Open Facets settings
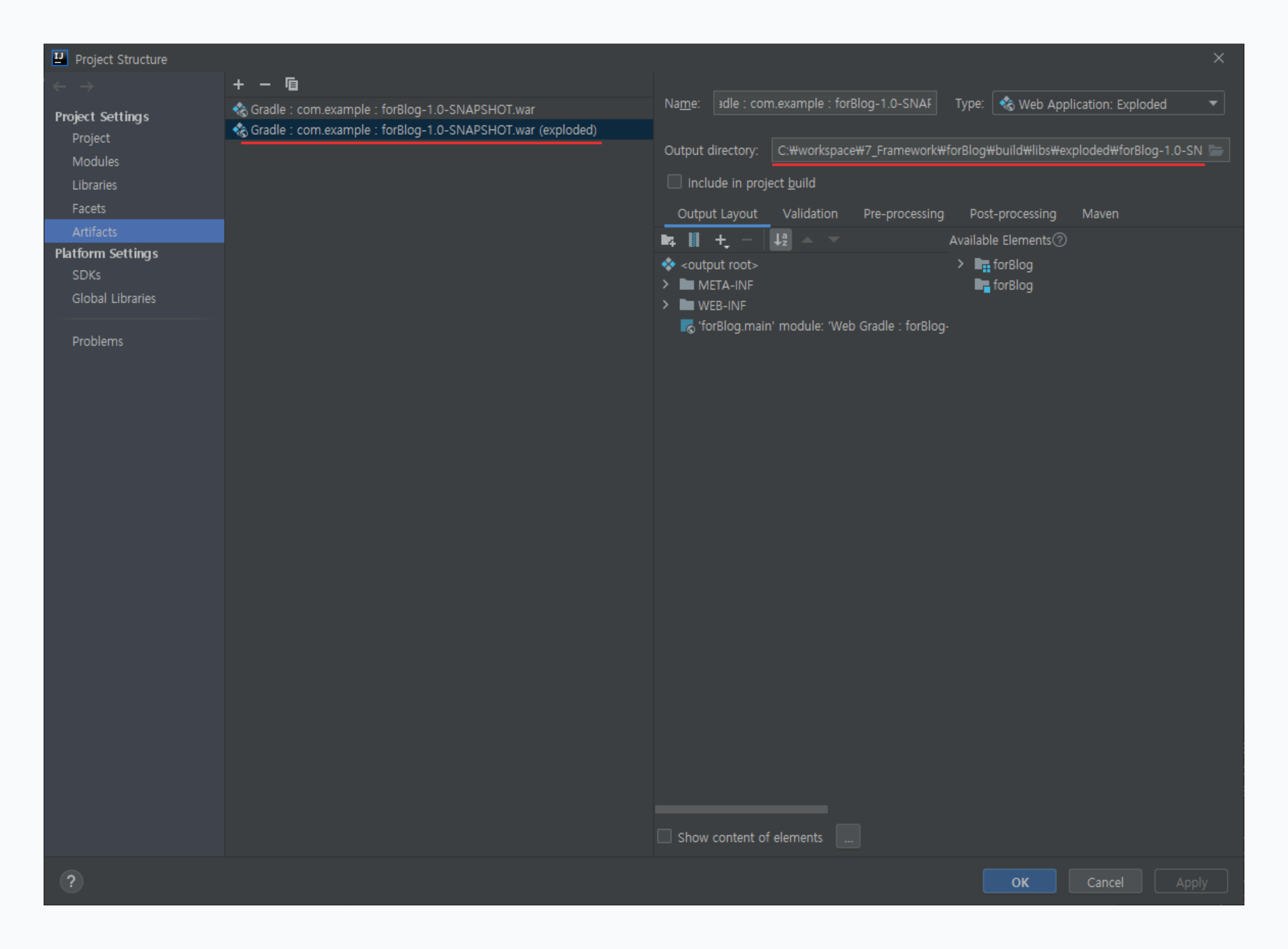 [88, 208]
